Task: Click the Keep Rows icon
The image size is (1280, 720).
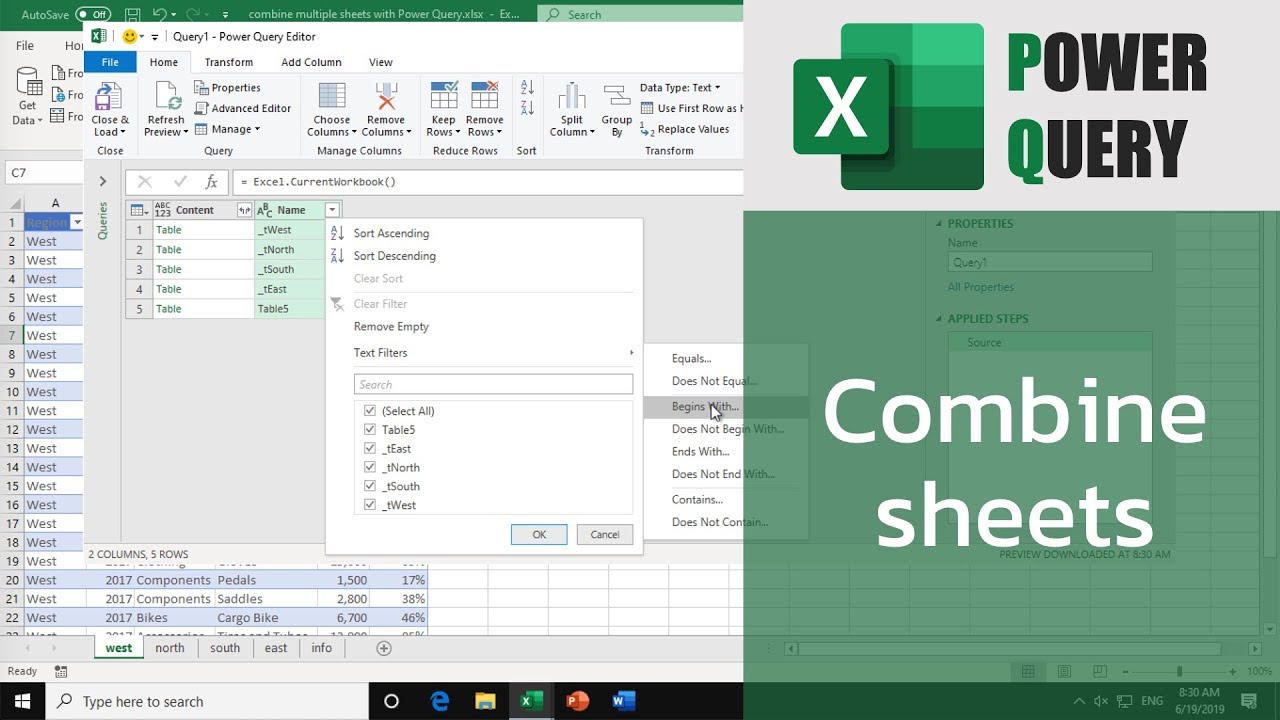Action: (444, 96)
